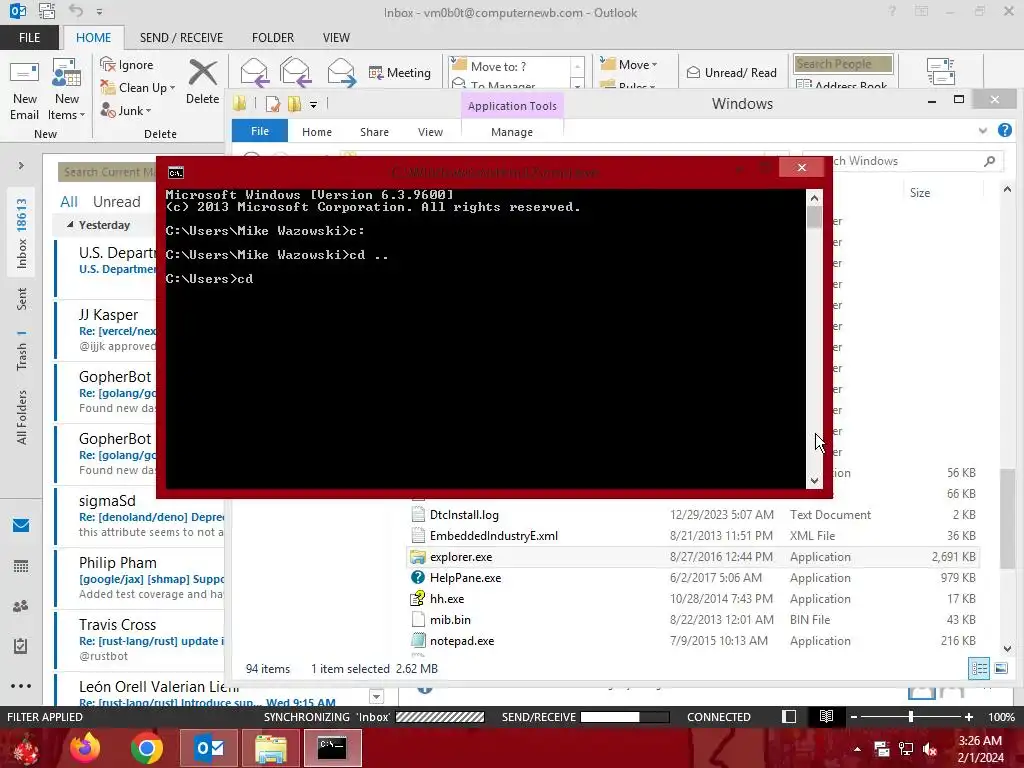The width and height of the screenshot is (1024, 768).
Task: Select Sent folder in sidebar
Action: tap(22, 298)
